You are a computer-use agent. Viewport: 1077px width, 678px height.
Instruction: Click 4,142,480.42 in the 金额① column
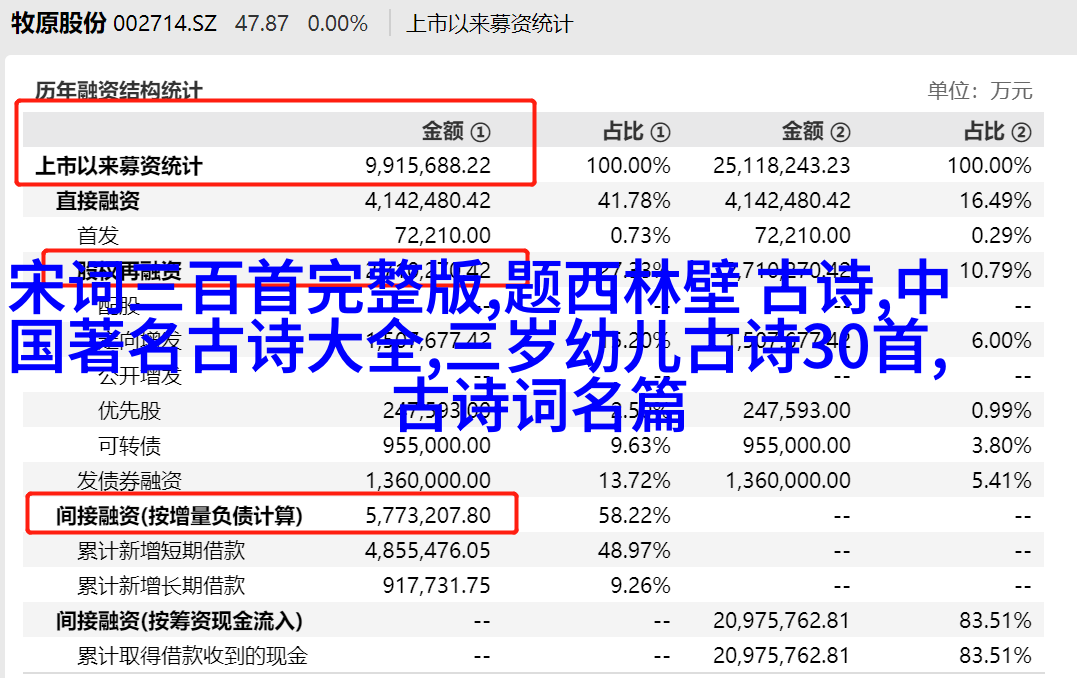click(428, 201)
